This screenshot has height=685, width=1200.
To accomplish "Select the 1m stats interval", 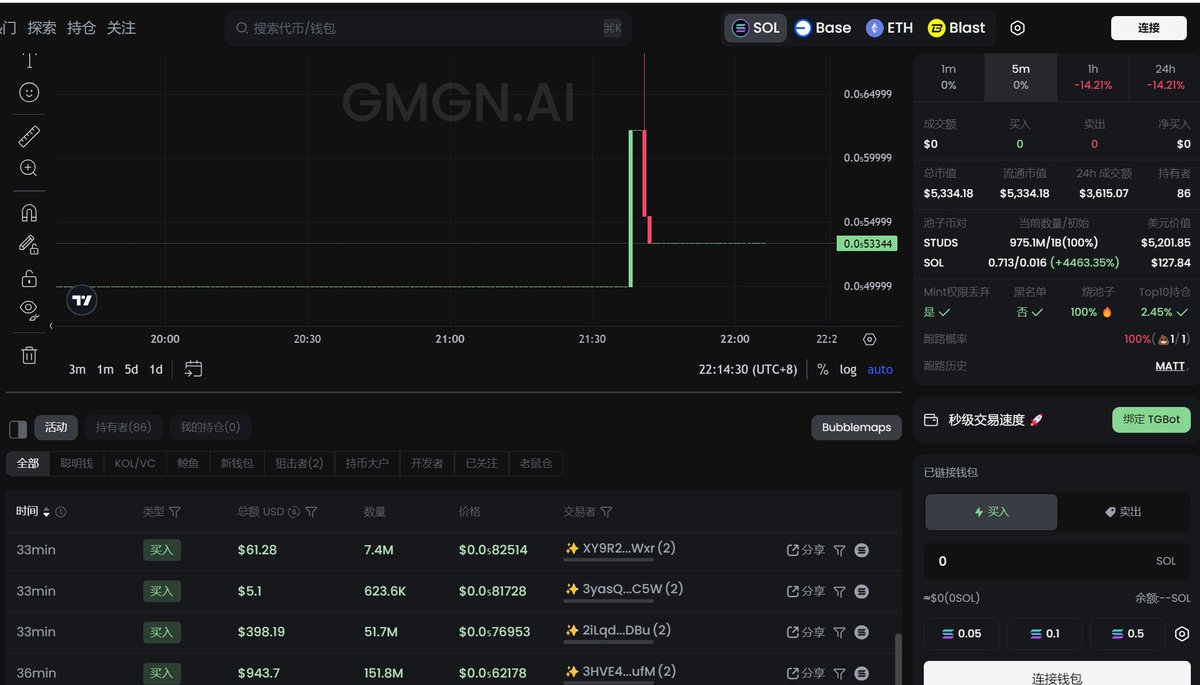I will (x=948, y=77).
